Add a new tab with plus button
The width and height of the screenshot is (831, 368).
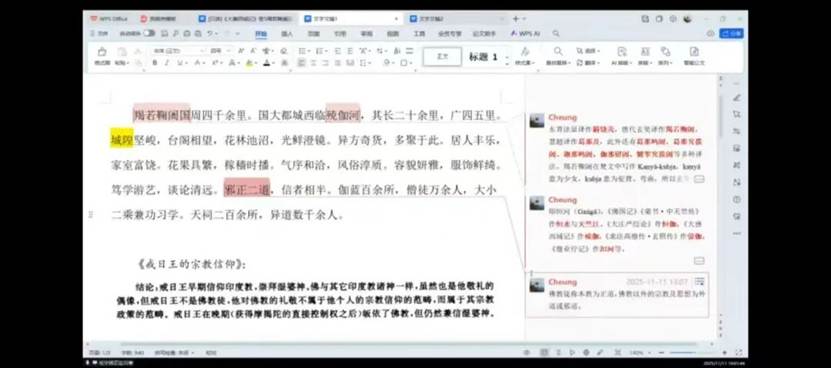[516, 19]
